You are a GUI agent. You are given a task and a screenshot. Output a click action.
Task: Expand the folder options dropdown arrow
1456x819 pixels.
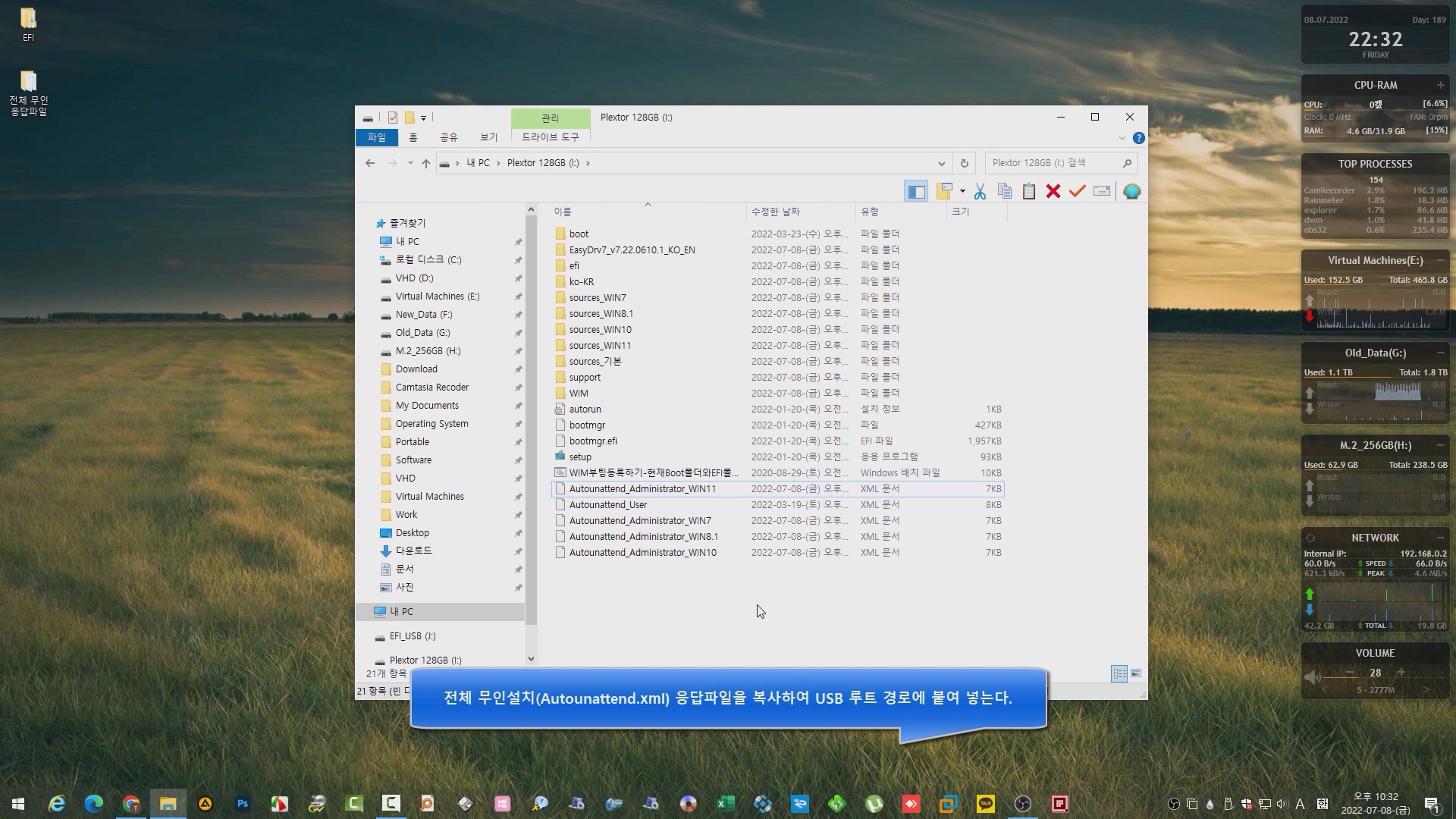962,192
